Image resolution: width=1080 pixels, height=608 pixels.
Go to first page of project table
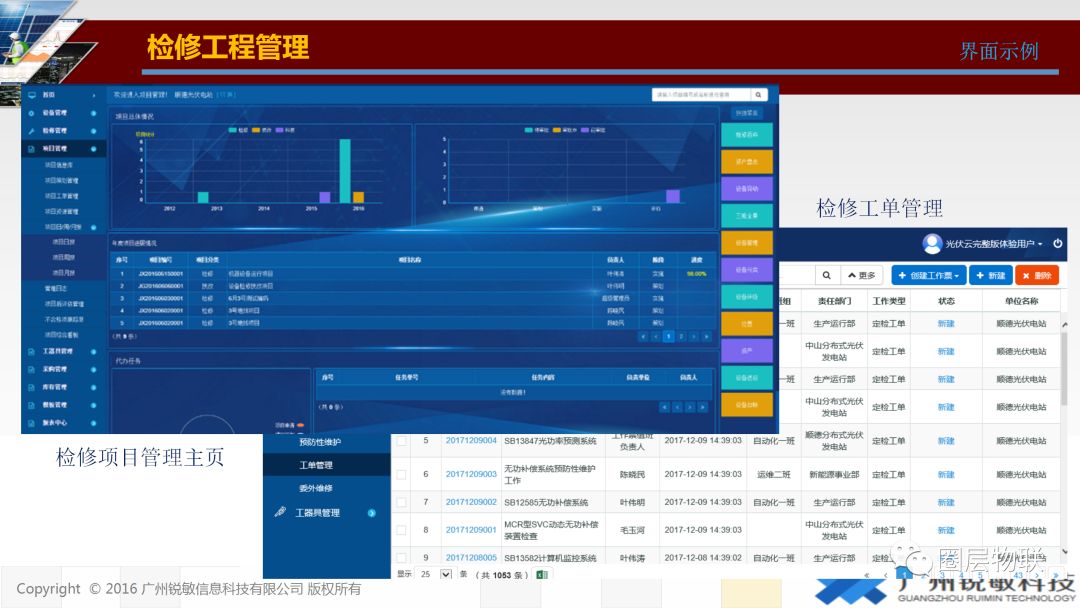point(643,337)
